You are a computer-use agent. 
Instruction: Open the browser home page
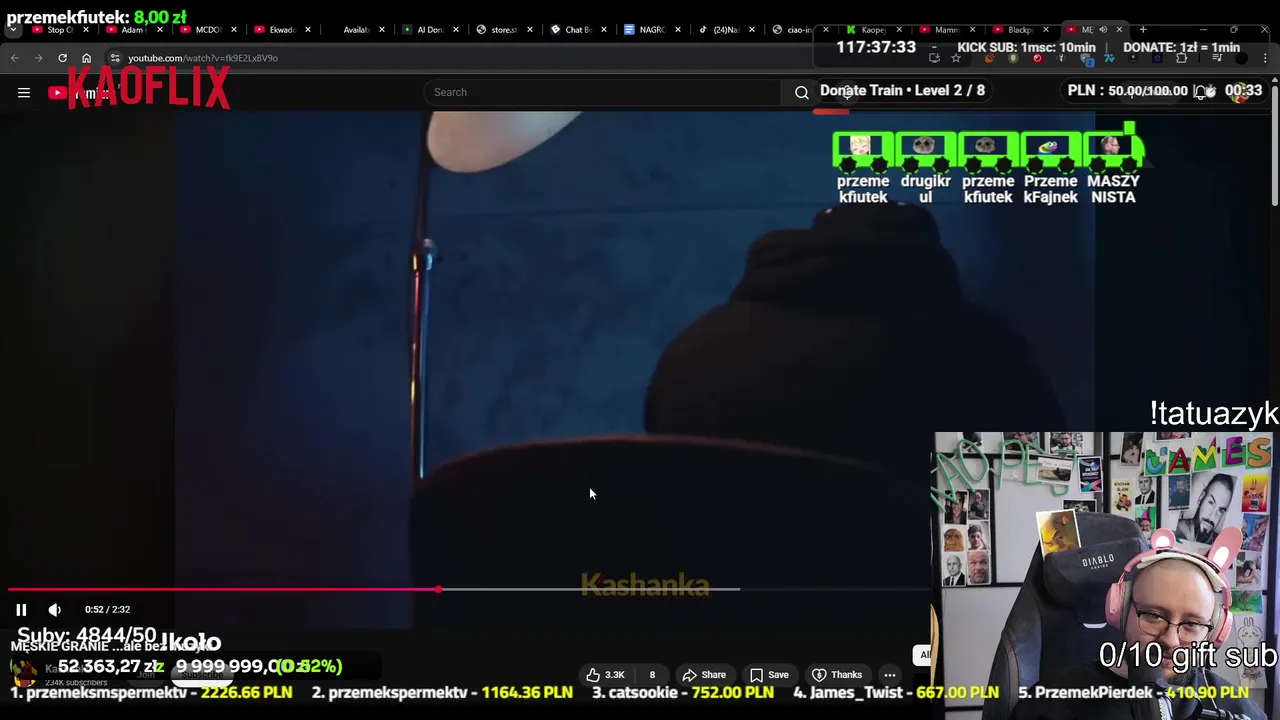[86, 58]
